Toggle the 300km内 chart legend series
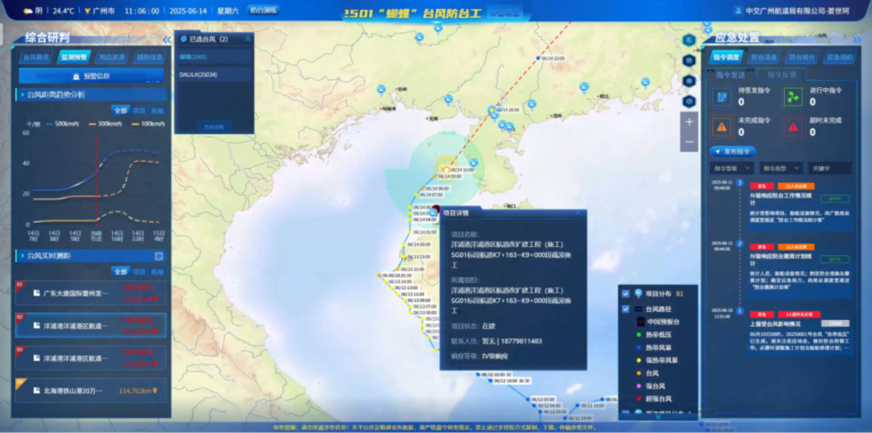Image resolution: width=872 pixels, height=433 pixels. point(103,124)
